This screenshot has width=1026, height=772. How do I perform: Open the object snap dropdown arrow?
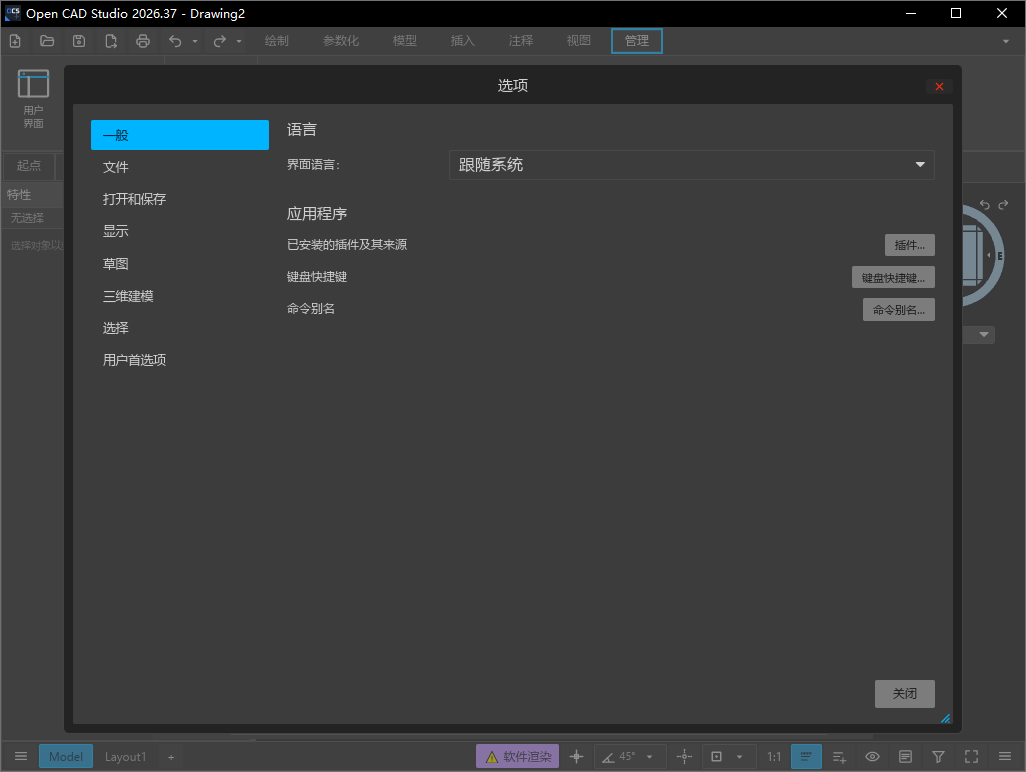[x=739, y=757]
